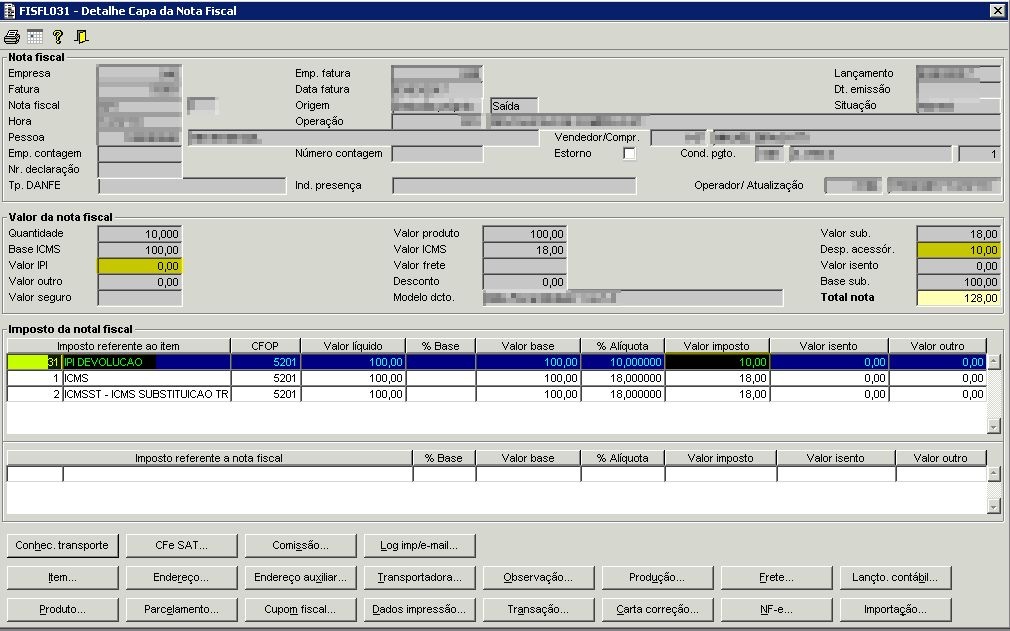Click the Total nota value field

(x=958, y=298)
